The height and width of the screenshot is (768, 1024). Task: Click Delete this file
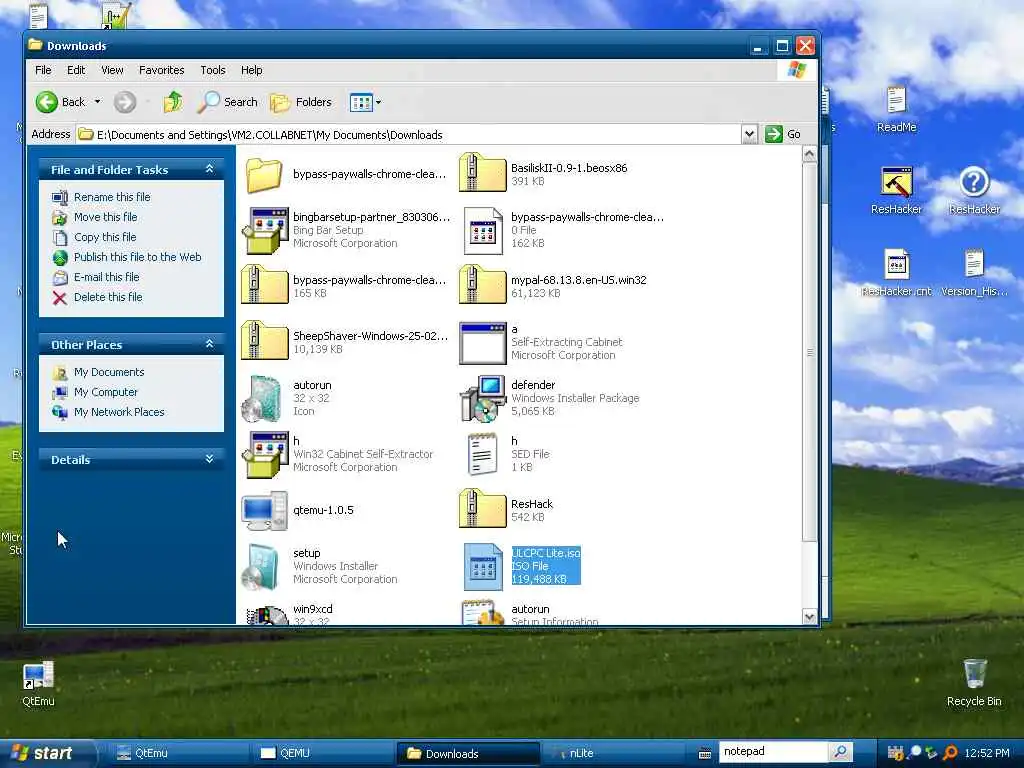pos(108,297)
